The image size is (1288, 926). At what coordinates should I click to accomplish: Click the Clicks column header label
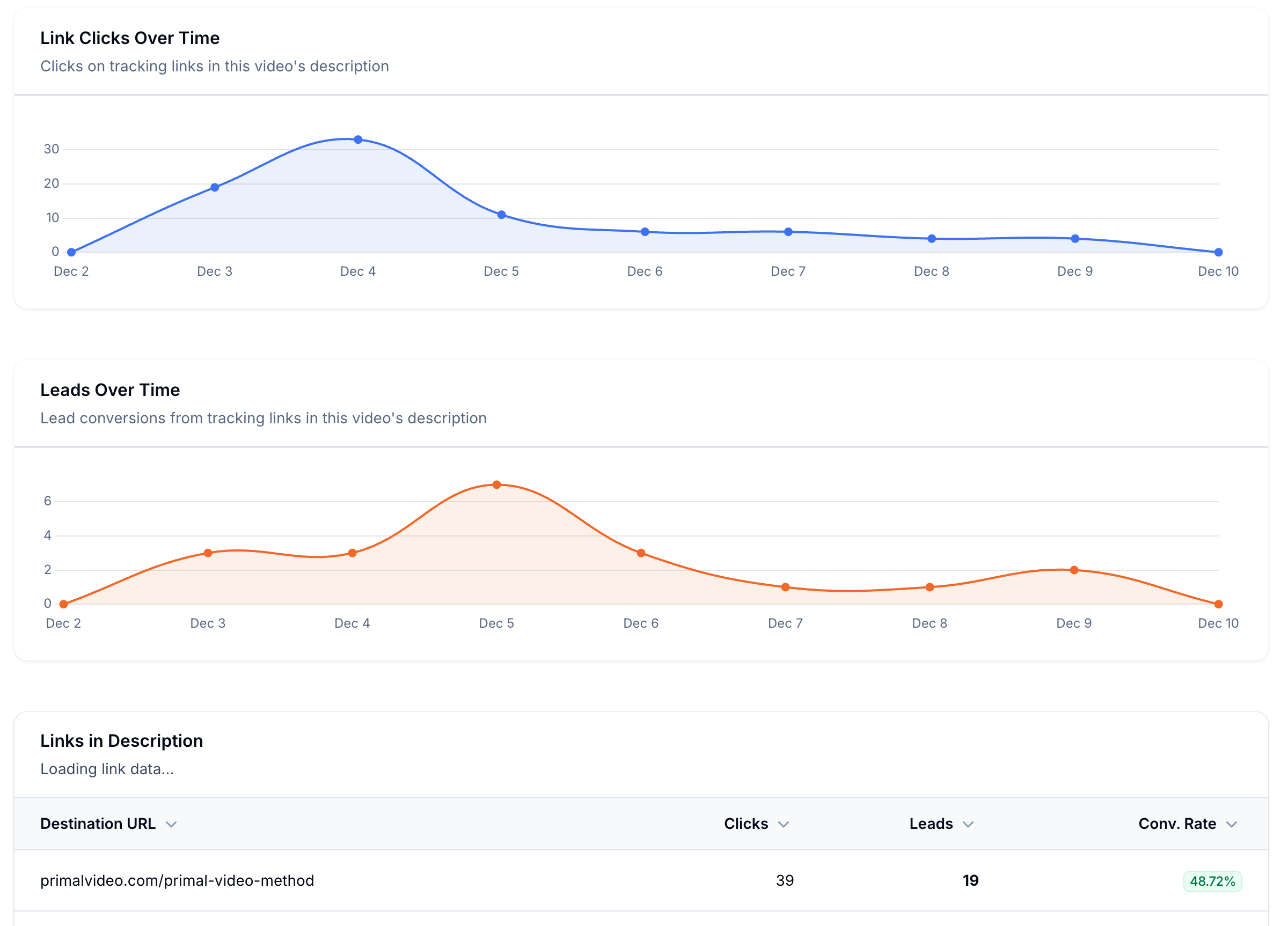tap(745, 824)
